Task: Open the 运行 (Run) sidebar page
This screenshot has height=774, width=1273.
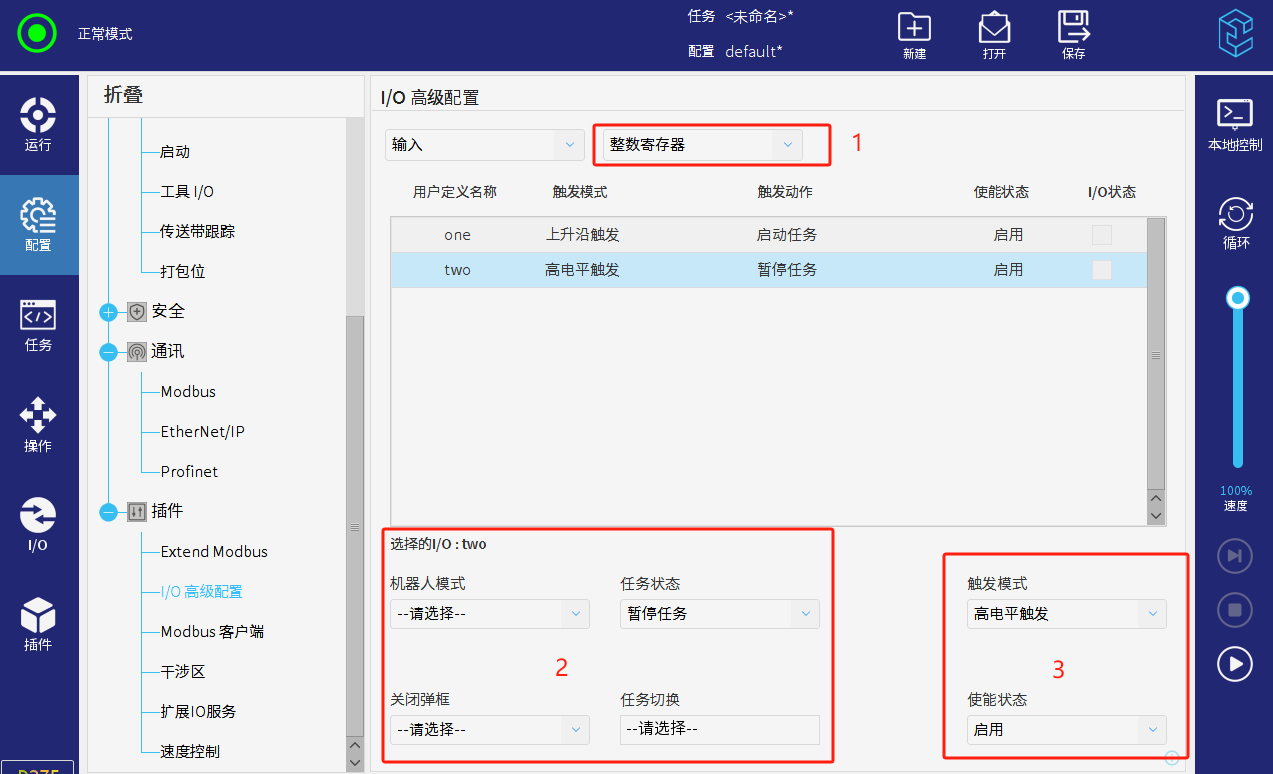Action: coord(38,124)
